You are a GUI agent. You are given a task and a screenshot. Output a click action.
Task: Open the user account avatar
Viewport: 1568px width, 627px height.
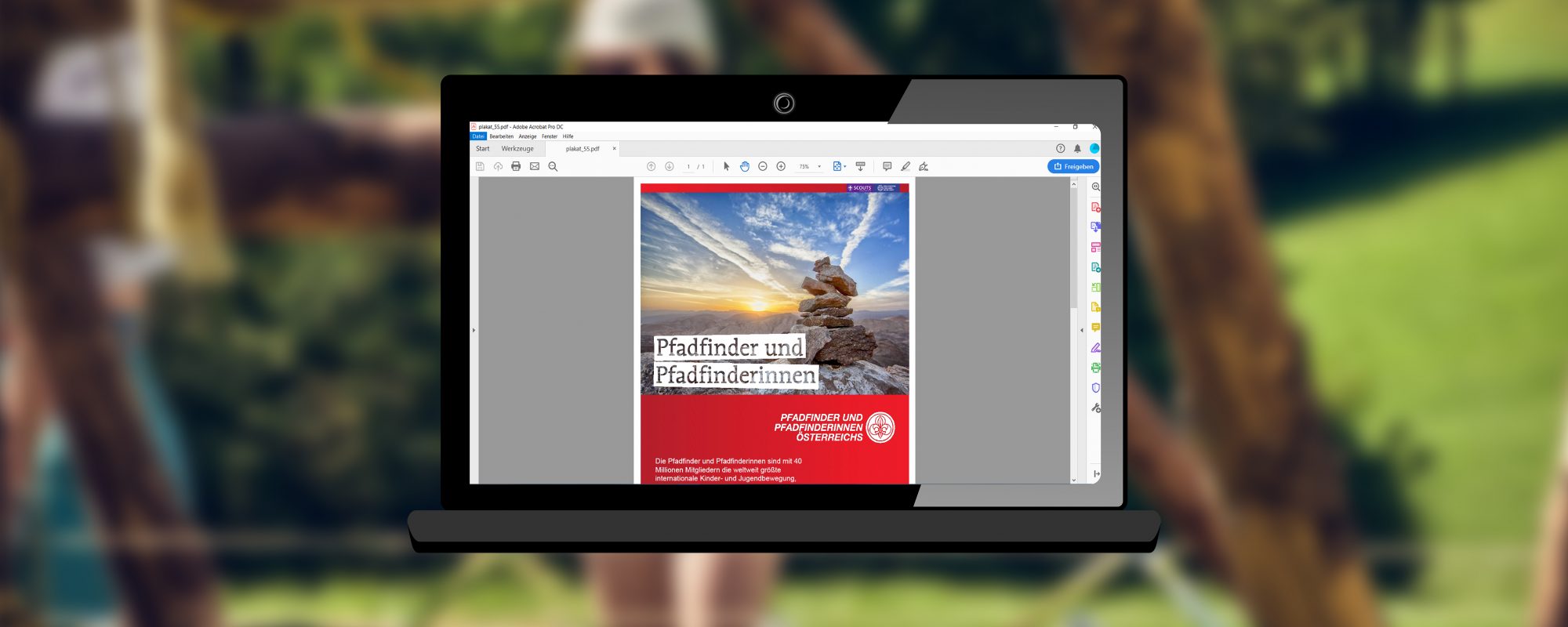[x=1094, y=148]
